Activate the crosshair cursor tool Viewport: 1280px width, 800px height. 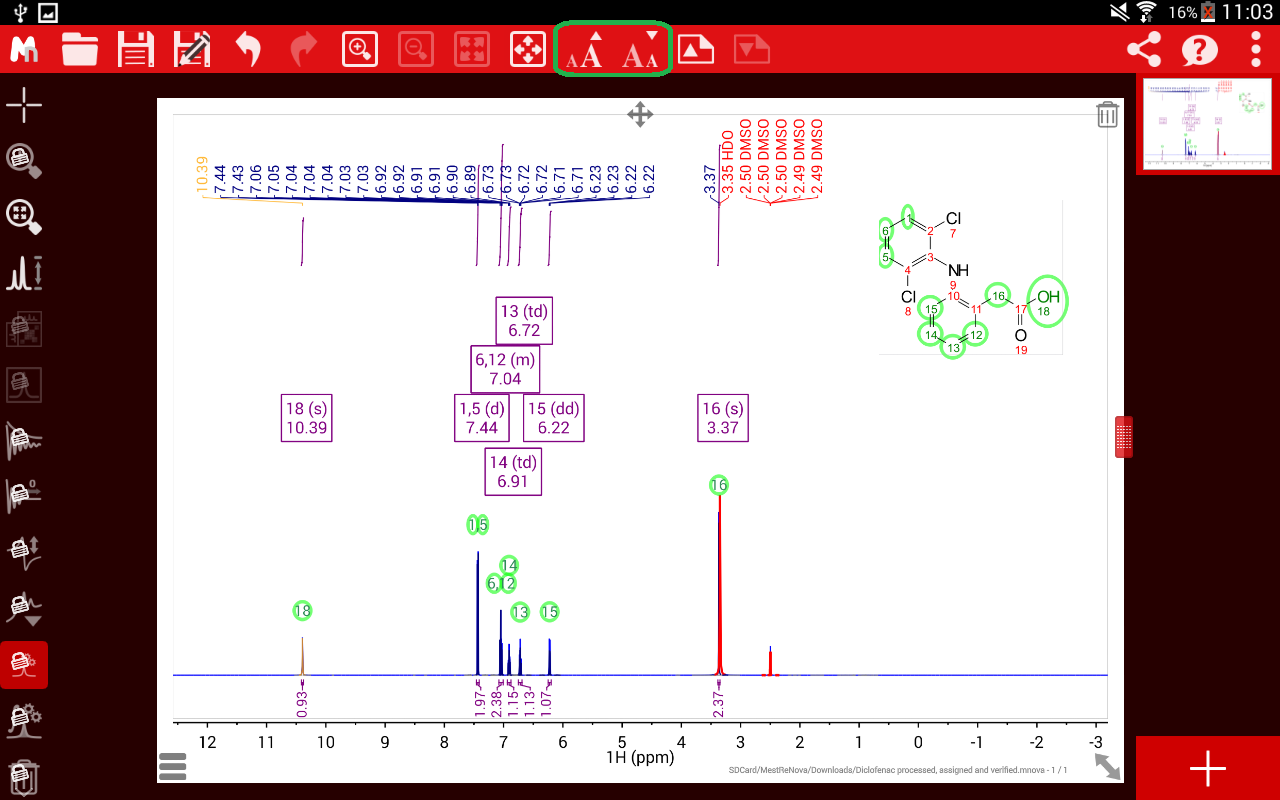point(24,104)
